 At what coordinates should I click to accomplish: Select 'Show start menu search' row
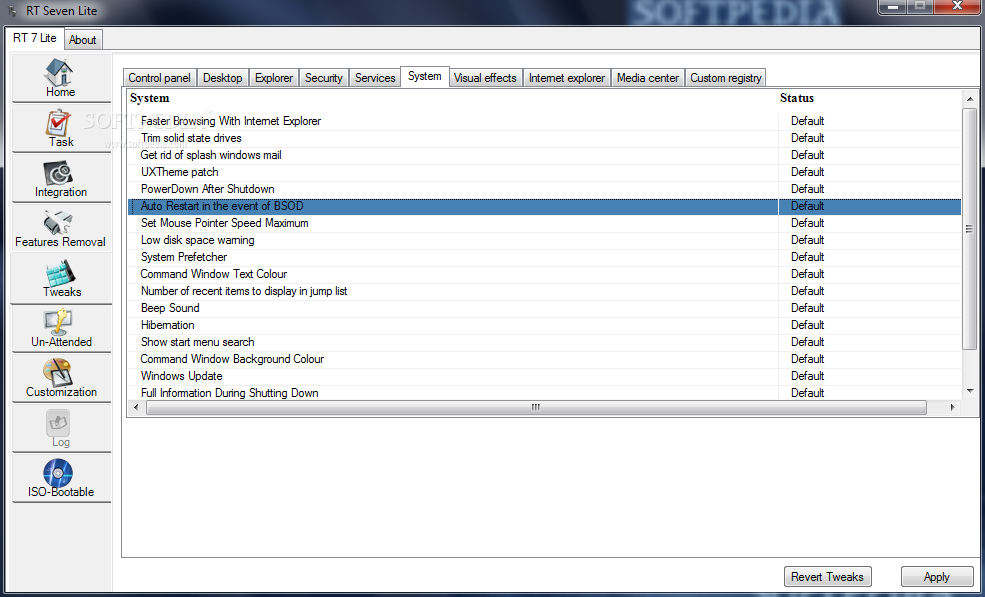point(545,342)
